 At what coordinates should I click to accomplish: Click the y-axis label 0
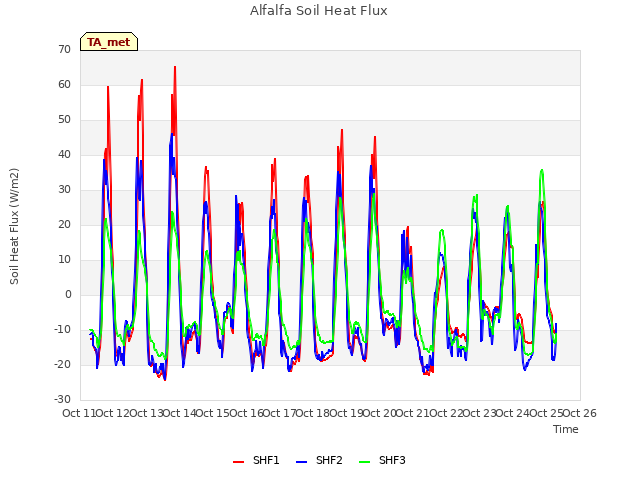click(68, 295)
